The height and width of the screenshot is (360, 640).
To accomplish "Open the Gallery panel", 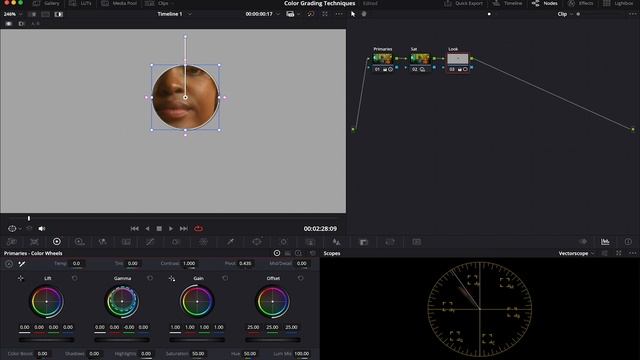I will pyautogui.click(x=46, y=3).
